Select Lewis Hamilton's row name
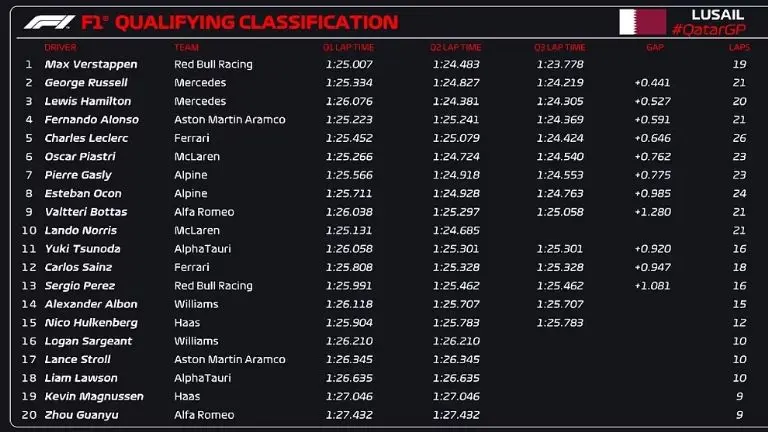Screen dimensions: 768x432 [88, 101]
